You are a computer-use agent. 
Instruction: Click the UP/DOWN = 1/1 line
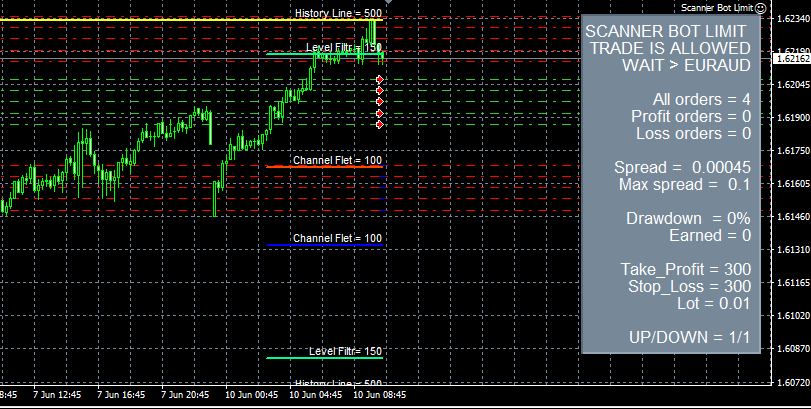[x=690, y=337]
